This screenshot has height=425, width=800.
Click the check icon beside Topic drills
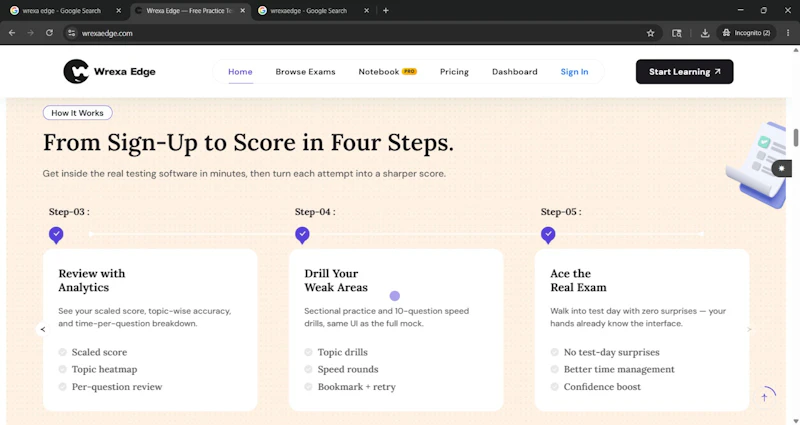pyautogui.click(x=308, y=352)
